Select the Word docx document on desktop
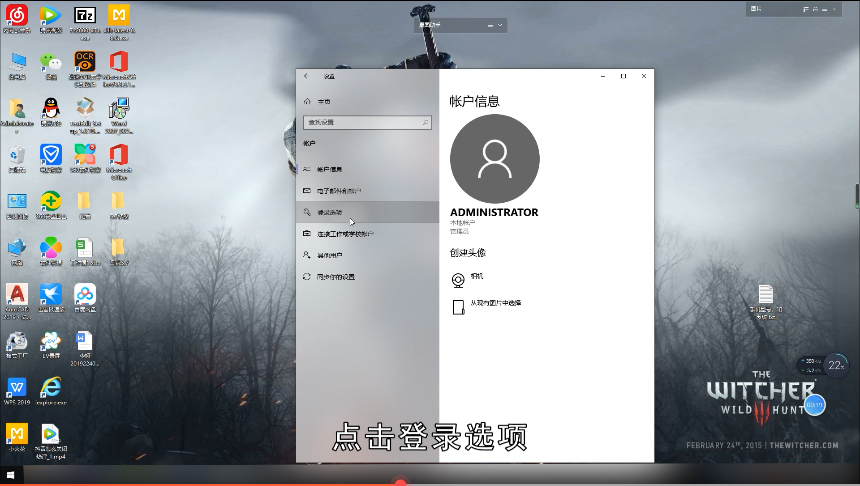The image size is (860, 486). point(84,349)
